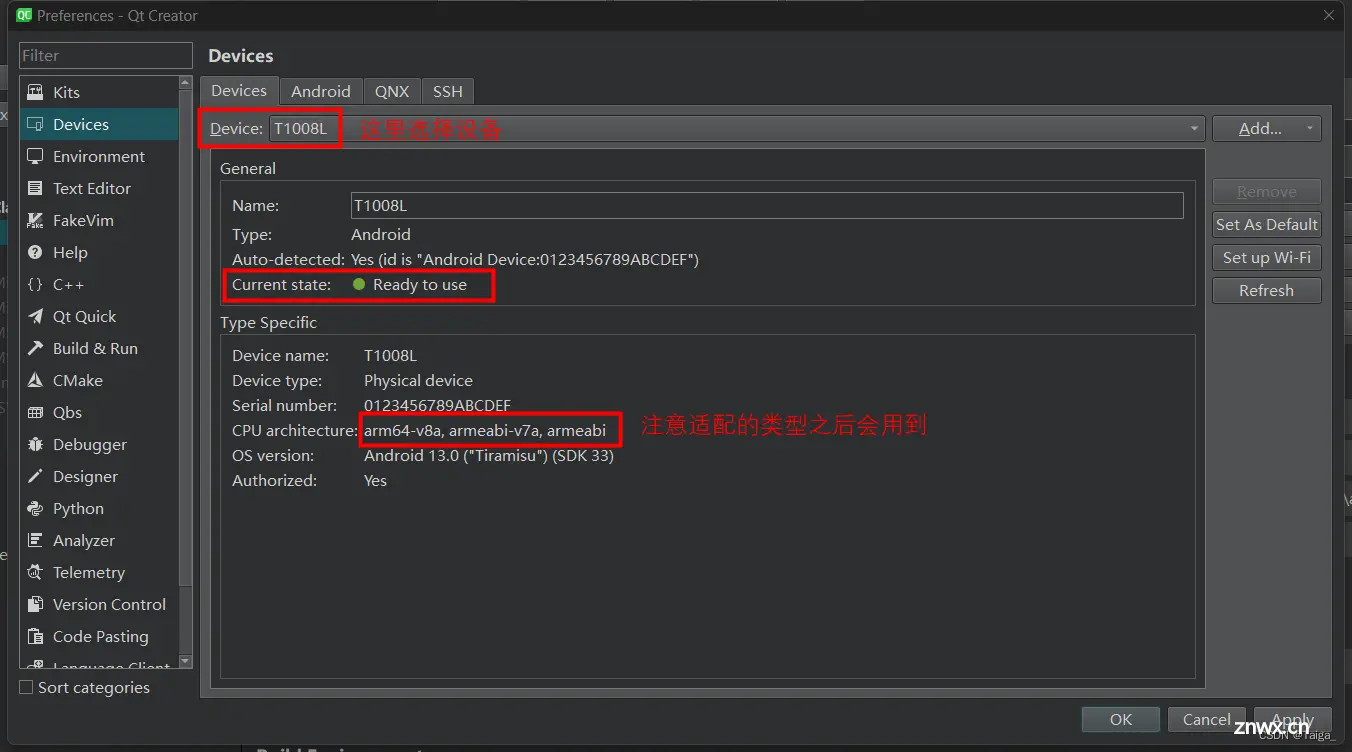Image resolution: width=1352 pixels, height=752 pixels.
Task: Click the Ready to use status text
Action: point(419,285)
